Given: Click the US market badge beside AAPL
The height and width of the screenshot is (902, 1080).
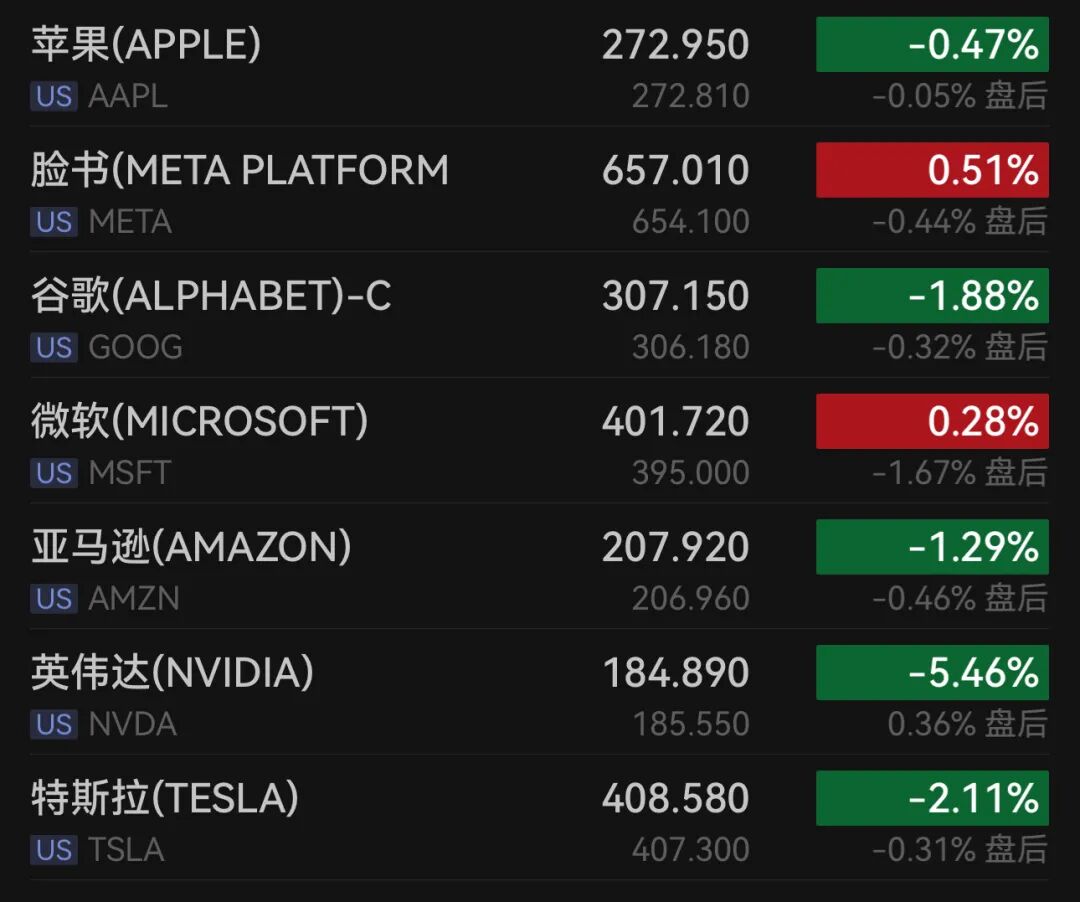Looking at the screenshot, I should click(x=53, y=96).
